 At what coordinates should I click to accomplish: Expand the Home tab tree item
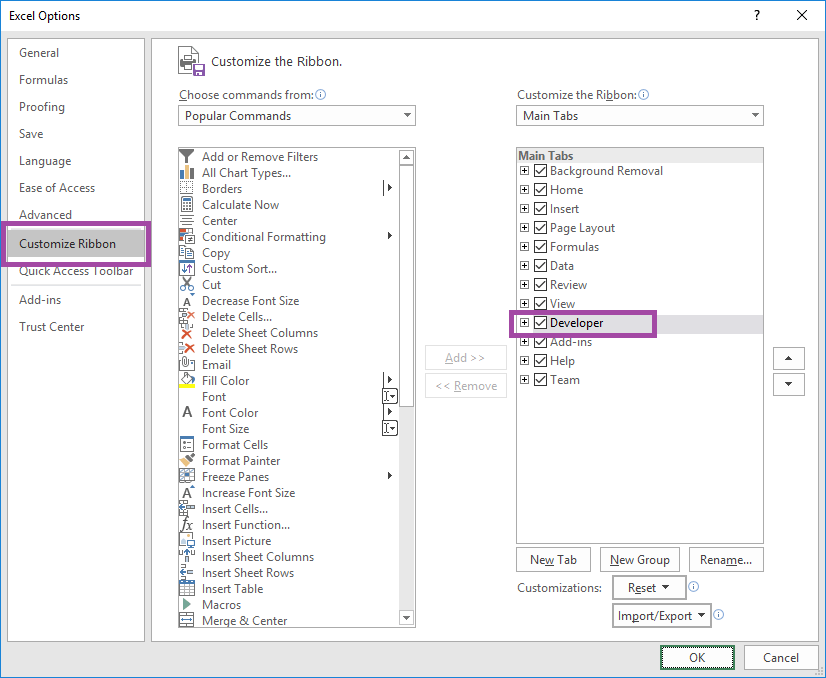(x=524, y=189)
